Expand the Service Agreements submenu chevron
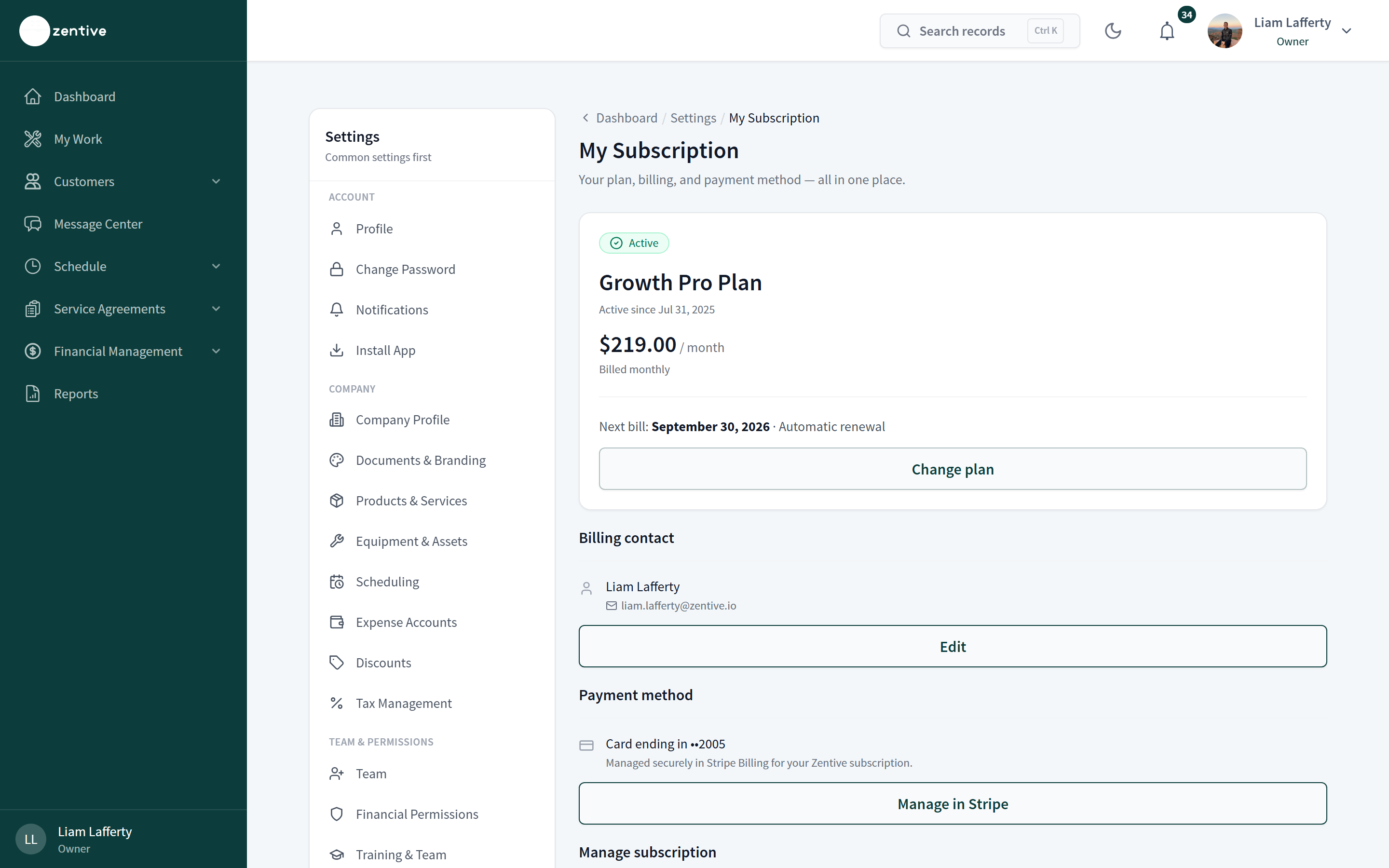Viewport: 1389px width, 868px height. [217, 309]
